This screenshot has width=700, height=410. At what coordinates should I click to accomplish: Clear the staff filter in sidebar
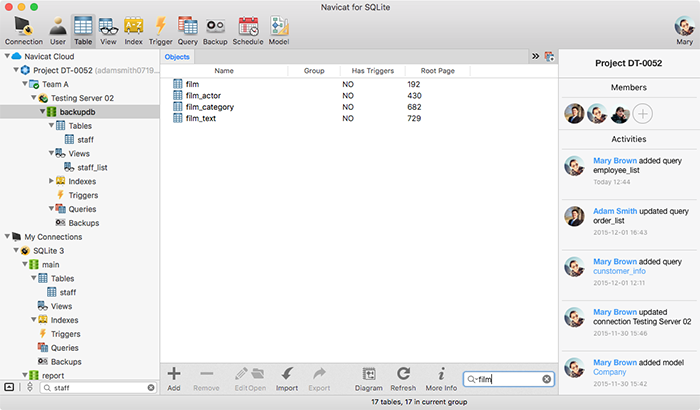click(151, 388)
